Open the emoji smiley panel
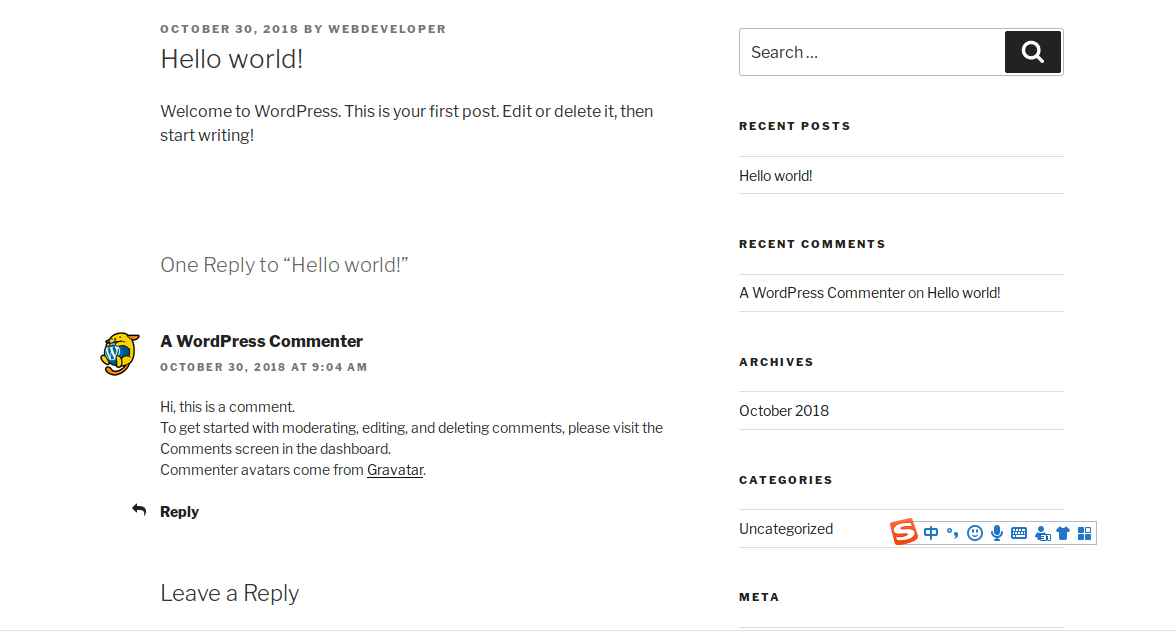This screenshot has height=632, width=1176. pos(975,533)
